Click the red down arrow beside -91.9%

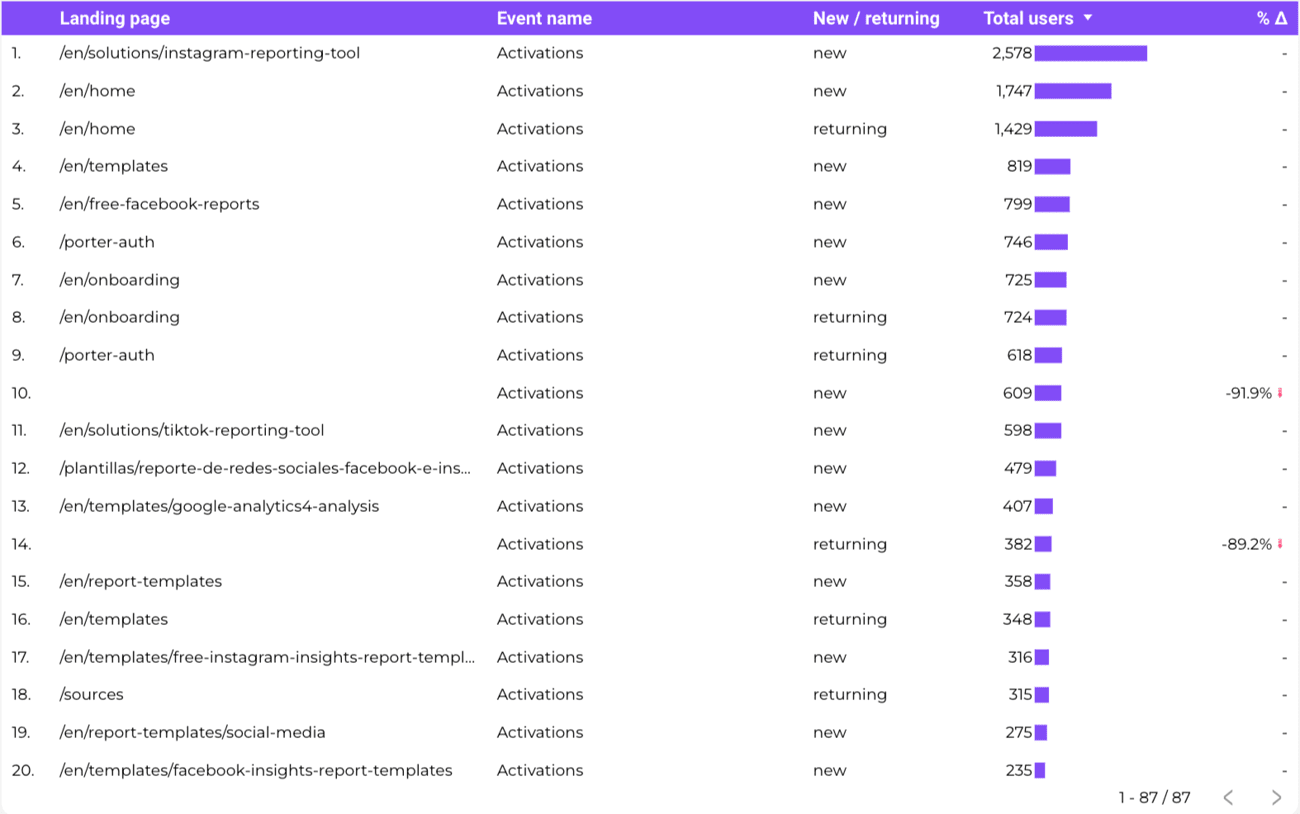(1280, 393)
